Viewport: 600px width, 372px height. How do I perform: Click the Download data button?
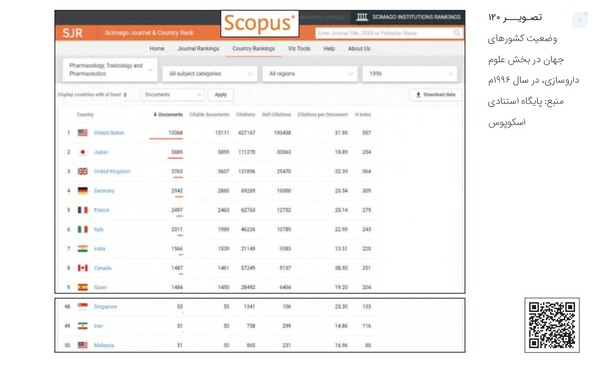tap(435, 95)
